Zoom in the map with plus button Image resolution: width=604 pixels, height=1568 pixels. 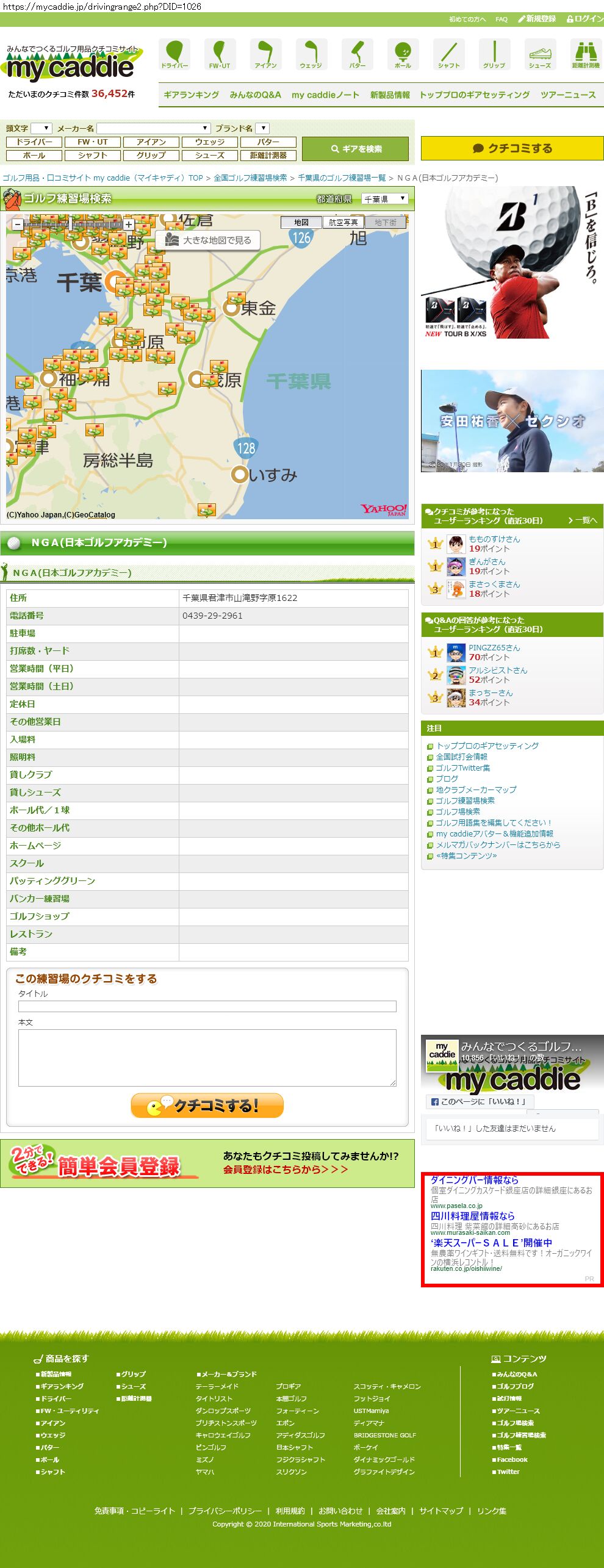tap(129, 224)
